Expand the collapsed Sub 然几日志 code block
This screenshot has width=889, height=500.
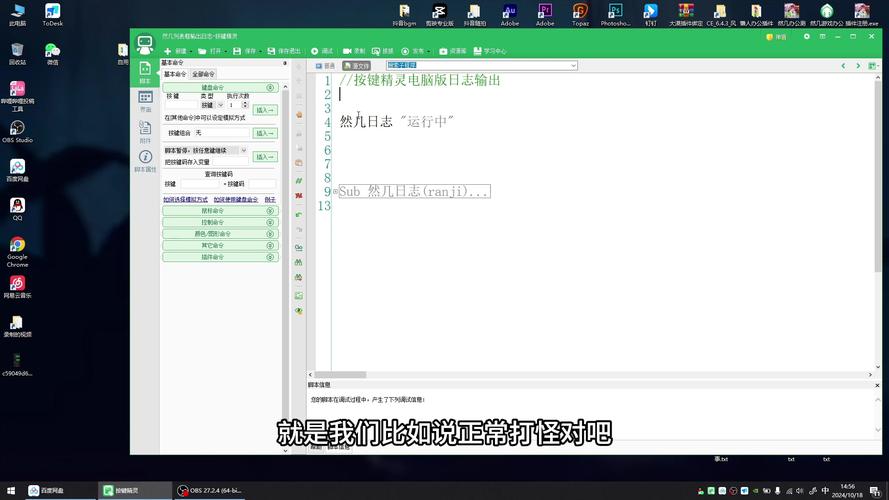coord(335,191)
